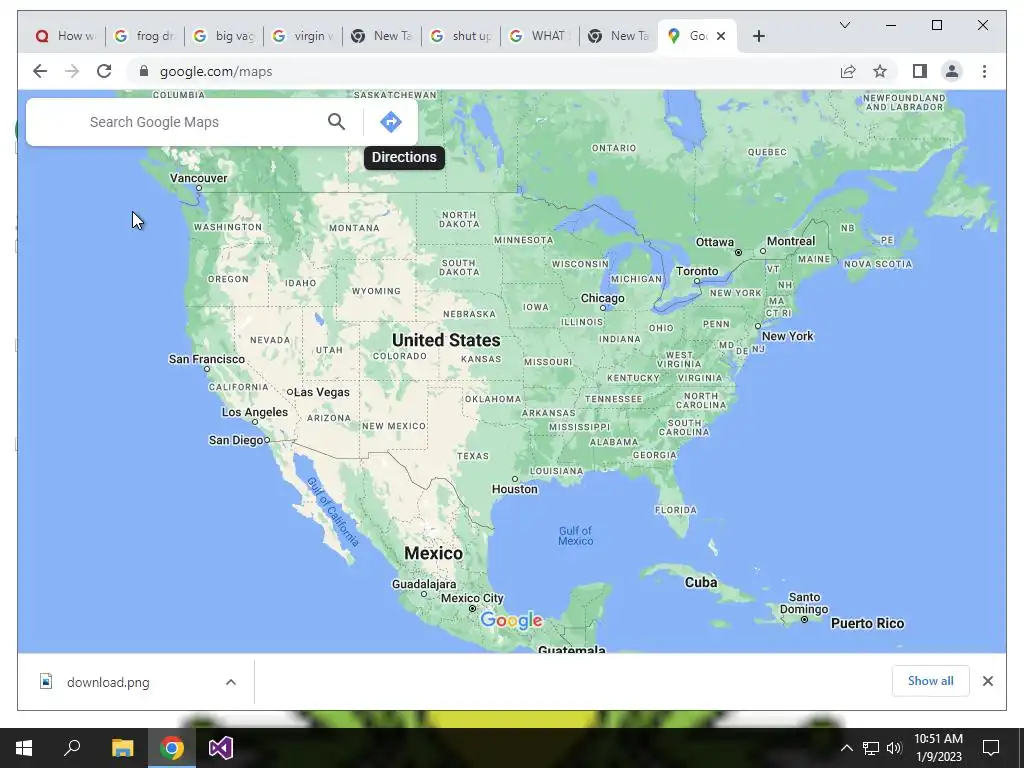Open the taskbar clock and date
The width and height of the screenshot is (1024, 768).
click(x=938, y=748)
